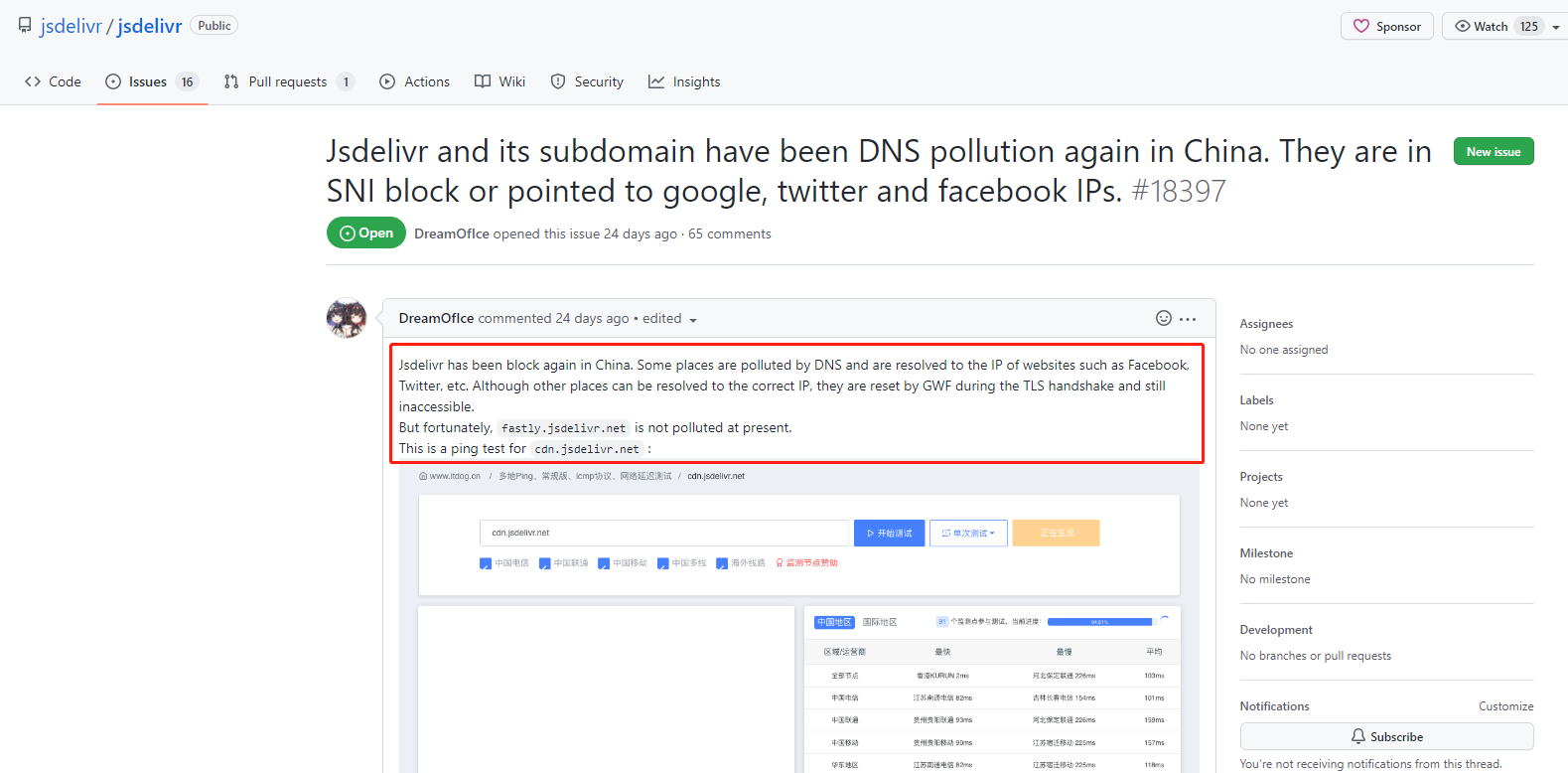Open the Actions tab
The width and height of the screenshot is (1568, 773).
click(415, 81)
